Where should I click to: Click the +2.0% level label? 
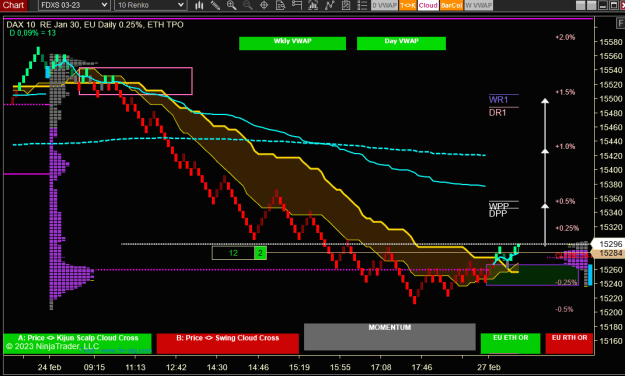(565, 37)
